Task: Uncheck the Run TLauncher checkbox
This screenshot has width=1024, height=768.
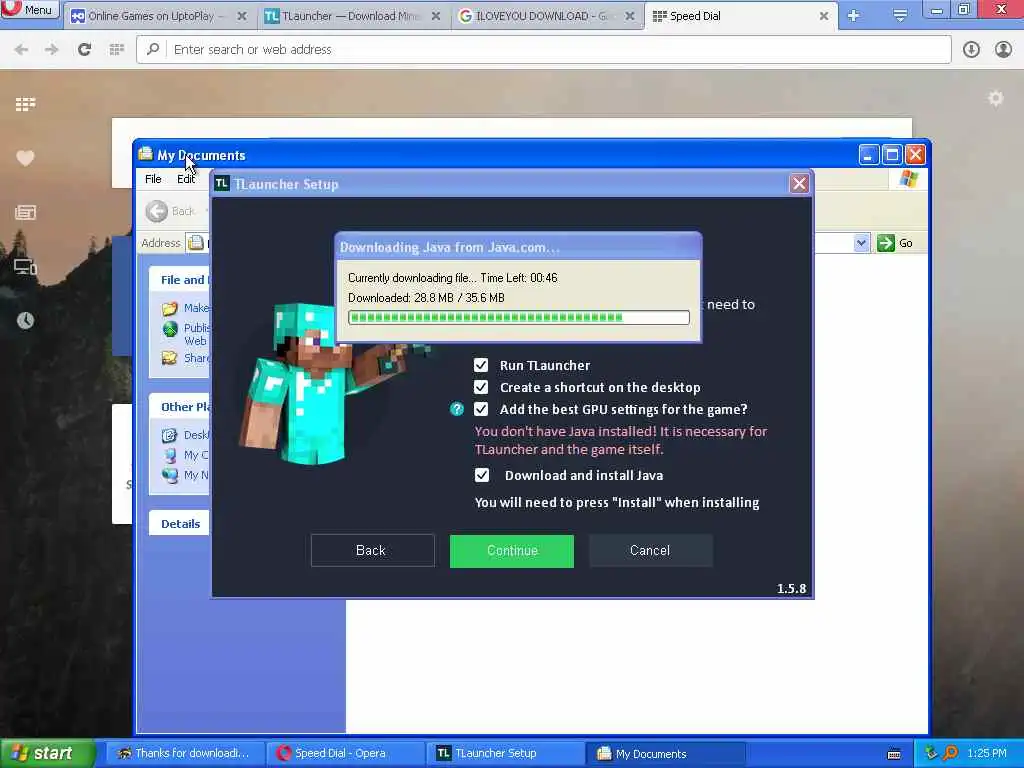Action: [x=481, y=365]
